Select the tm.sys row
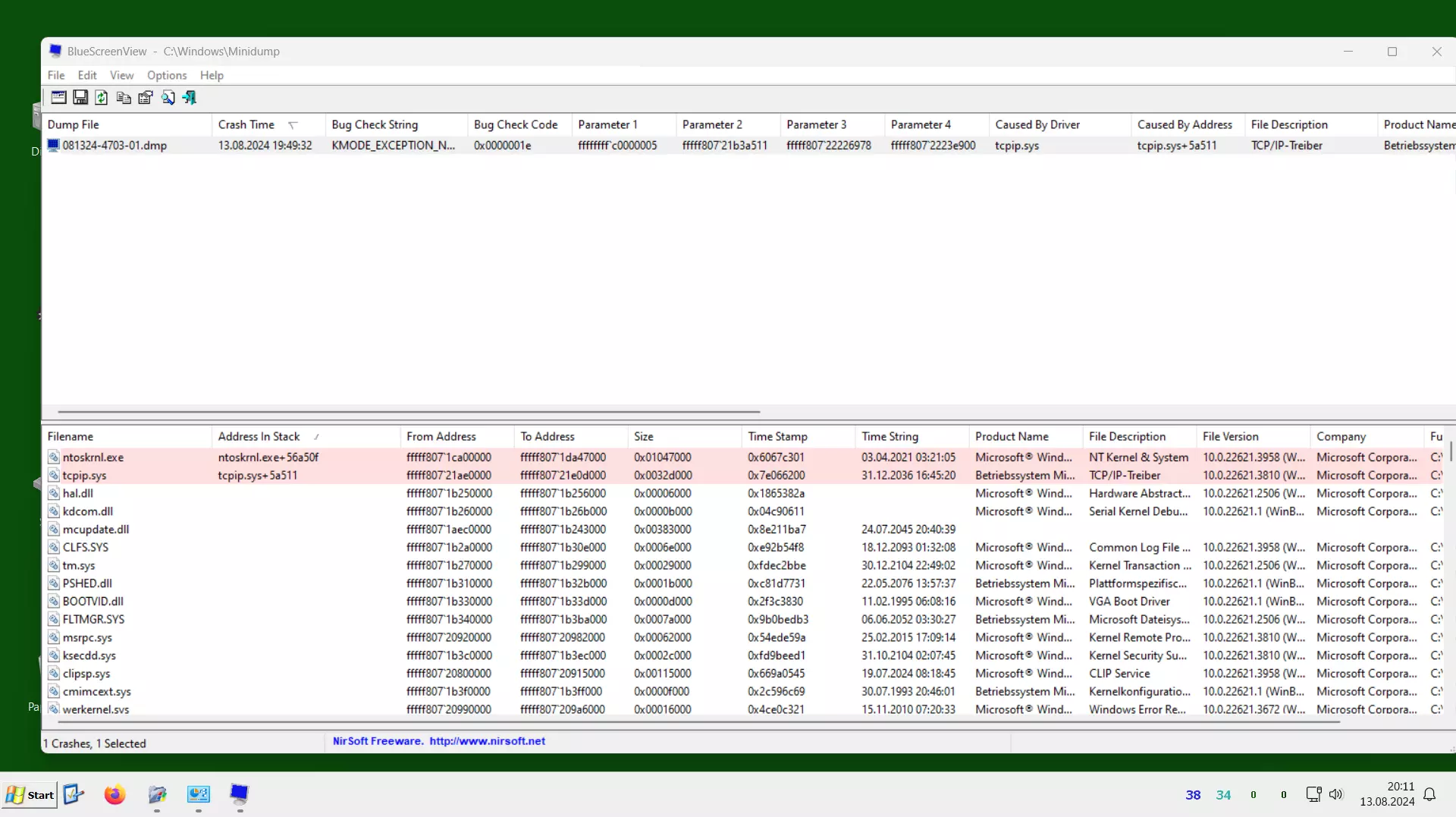Image resolution: width=1456 pixels, height=817 pixels. [x=743, y=565]
